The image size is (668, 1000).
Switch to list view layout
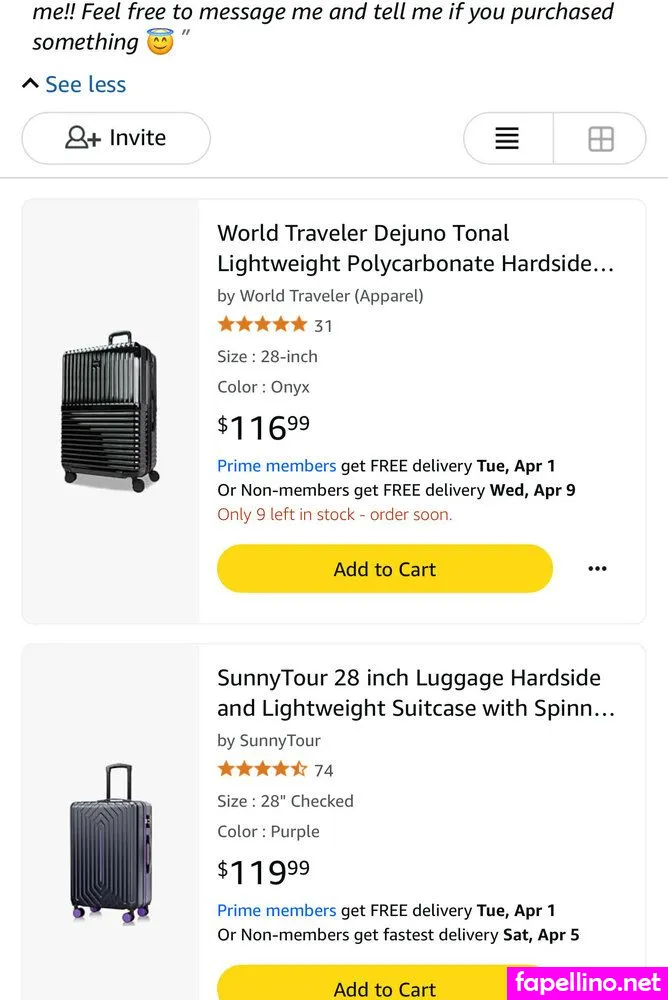click(507, 138)
